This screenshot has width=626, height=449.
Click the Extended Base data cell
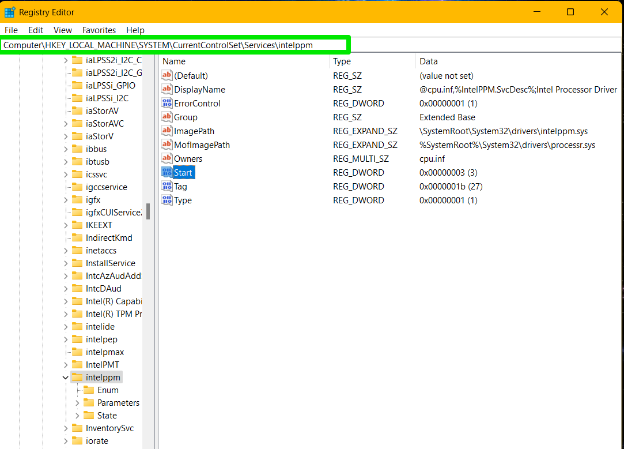click(x=447, y=117)
